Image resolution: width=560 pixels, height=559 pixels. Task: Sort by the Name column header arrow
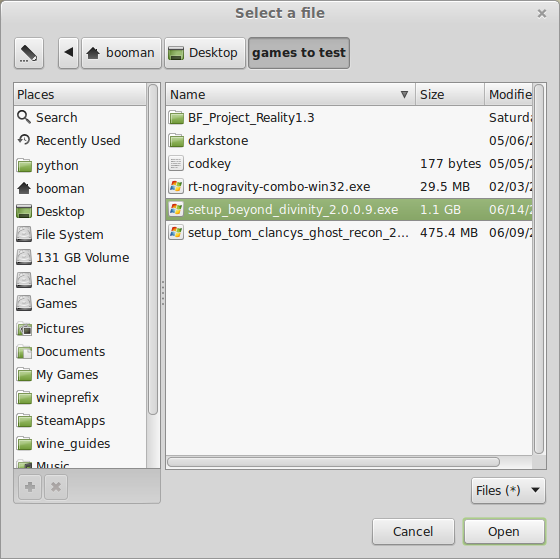coord(404,94)
